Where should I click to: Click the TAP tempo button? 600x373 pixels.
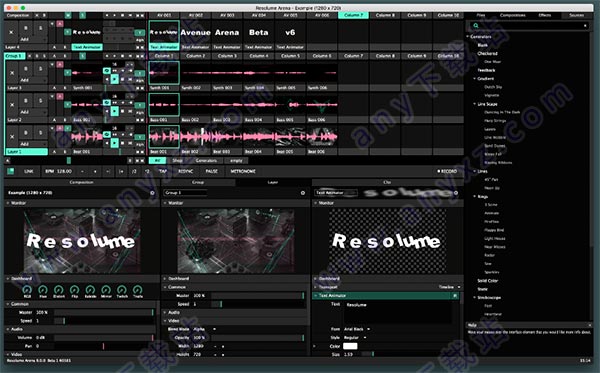pos(163,171)
